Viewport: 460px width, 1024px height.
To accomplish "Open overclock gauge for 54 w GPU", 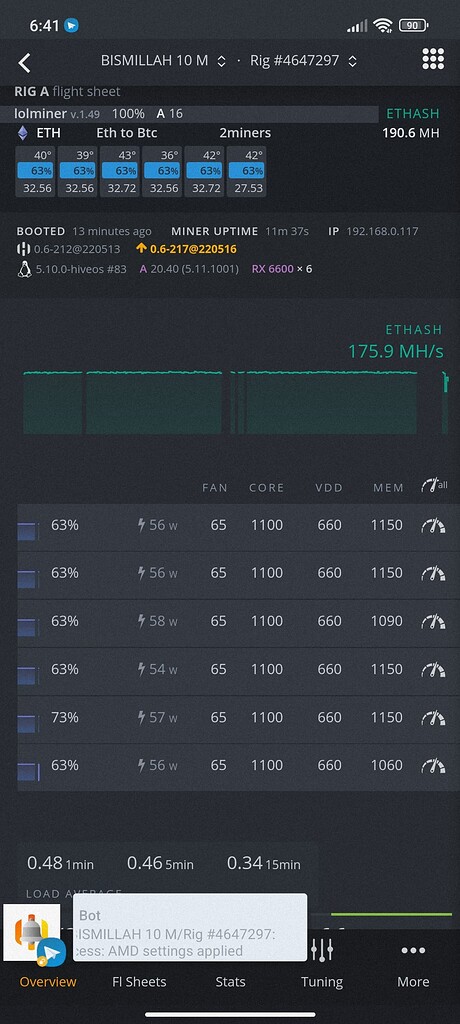I will tap(433, 670).
